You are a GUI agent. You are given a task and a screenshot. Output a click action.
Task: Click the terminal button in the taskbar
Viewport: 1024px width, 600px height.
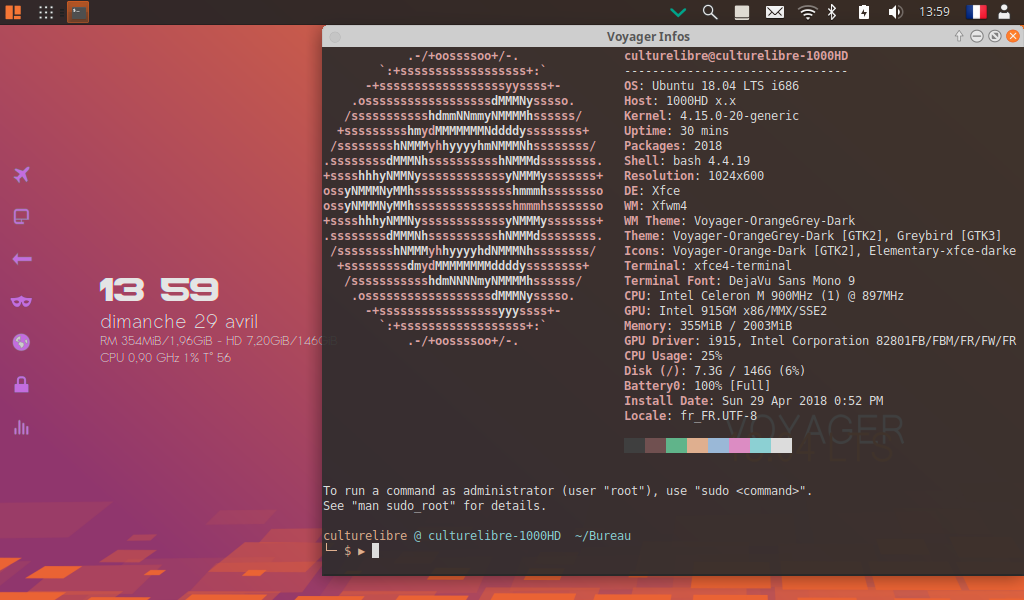coord(78,12)
